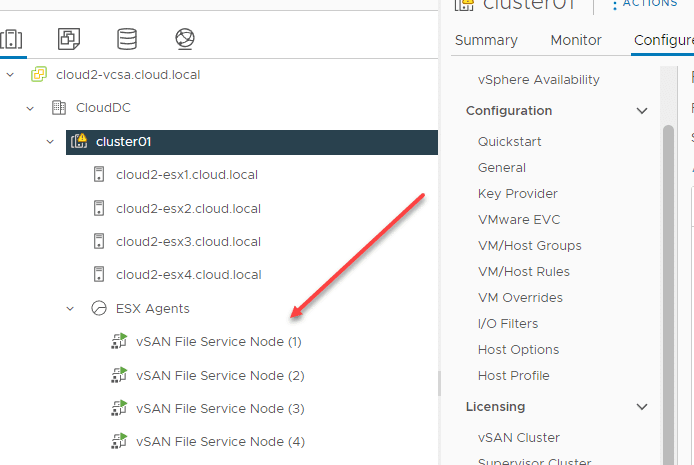Screen dimensions: 694x465
Task: Click the Configure menu vertical scrollbar
Action: (668, 294)
